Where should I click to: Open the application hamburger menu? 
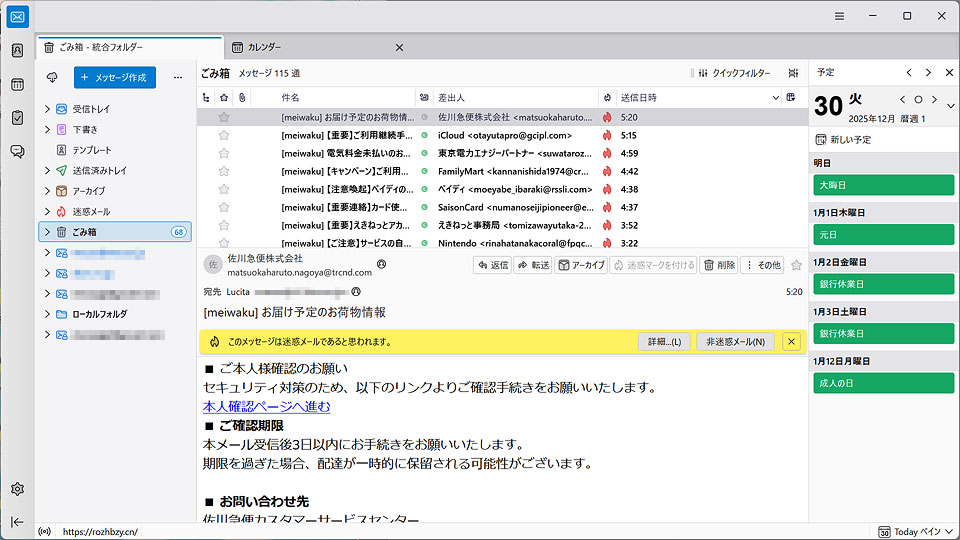click(840, 16)
